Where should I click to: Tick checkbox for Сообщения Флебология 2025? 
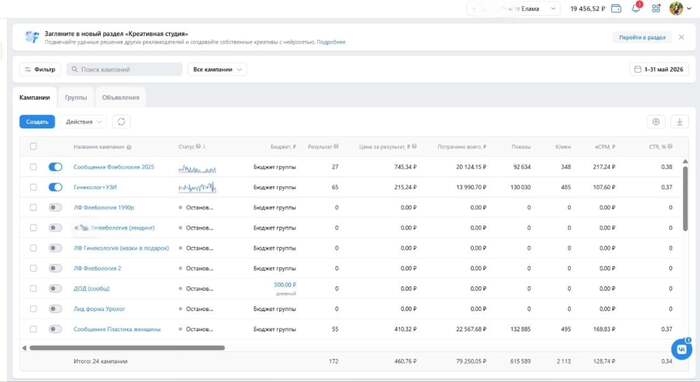click(x=33, y=167)
